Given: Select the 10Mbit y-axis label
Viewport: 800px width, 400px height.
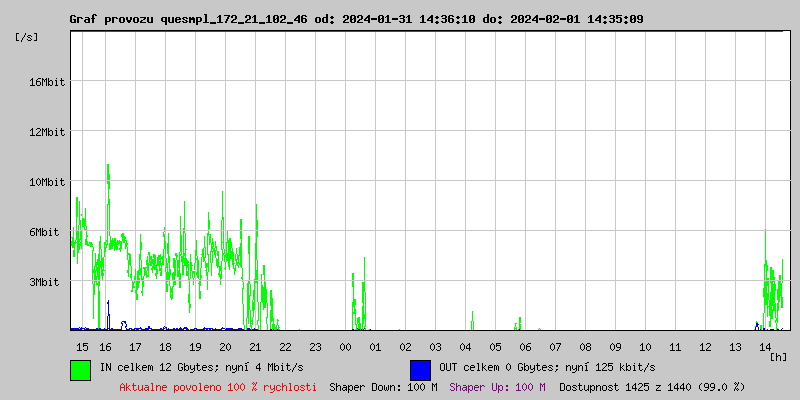Looking at the screenshot, I should coord(47,182).
